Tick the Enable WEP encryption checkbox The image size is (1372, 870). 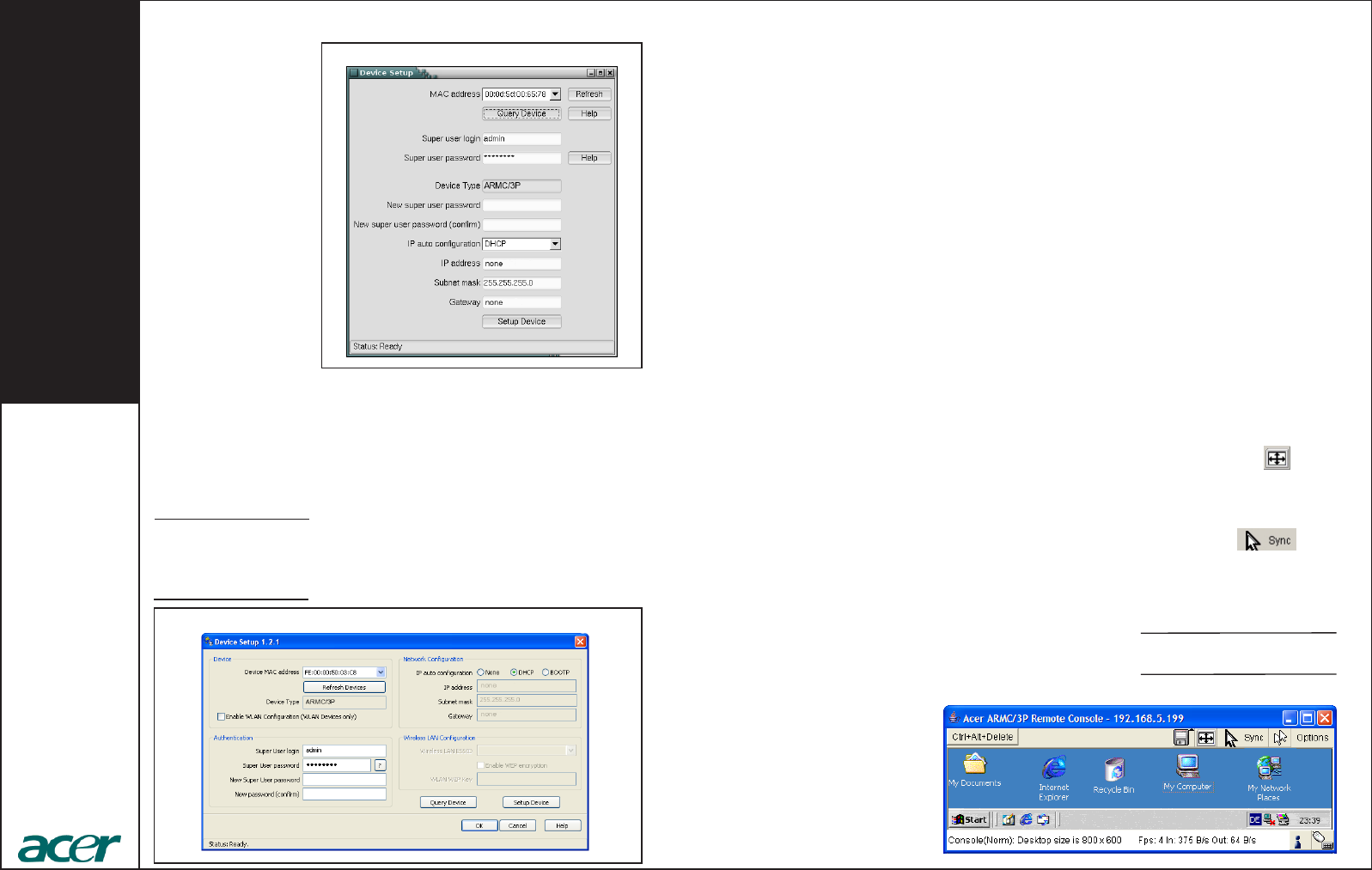click(x=480, y=765)
